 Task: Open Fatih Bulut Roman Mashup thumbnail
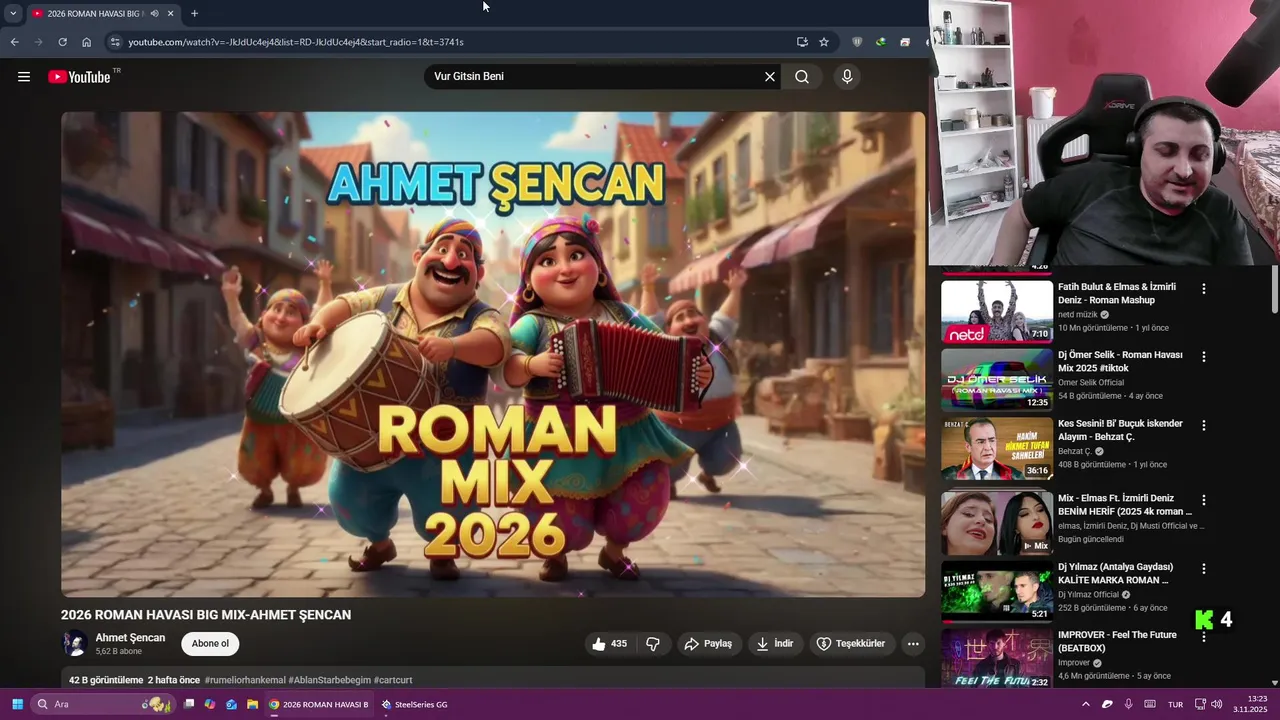click(997, 311)
